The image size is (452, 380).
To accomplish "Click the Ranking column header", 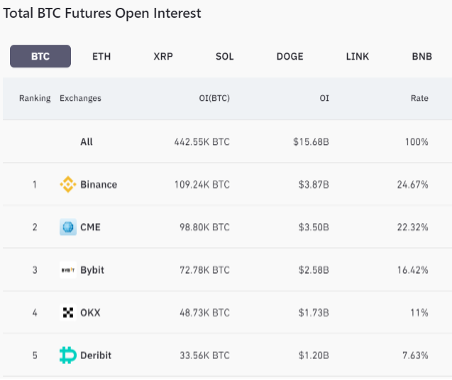I will pyautogui.click(x=35, y=98).
